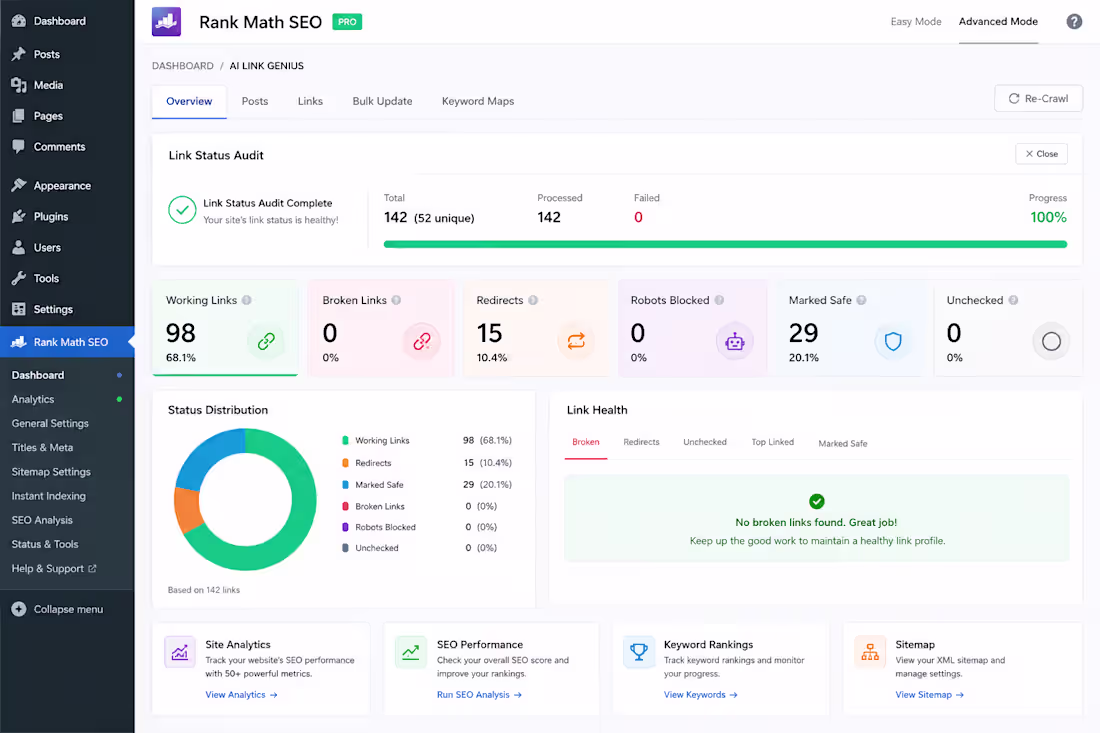Select the Unchecked tab in Link Health

pos(705,443)
